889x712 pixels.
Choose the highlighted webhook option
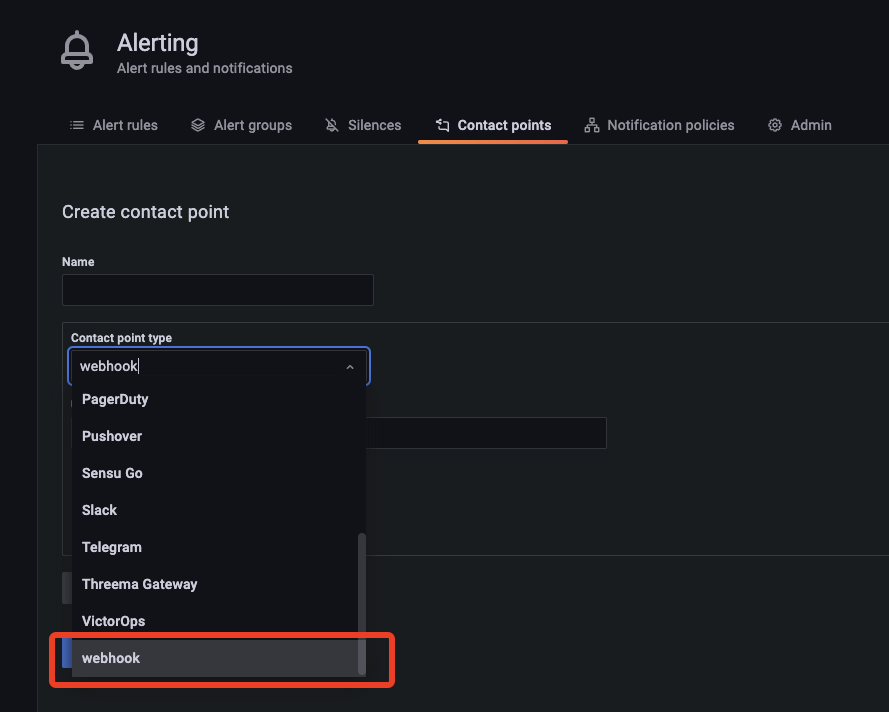[x=110, y=658]
